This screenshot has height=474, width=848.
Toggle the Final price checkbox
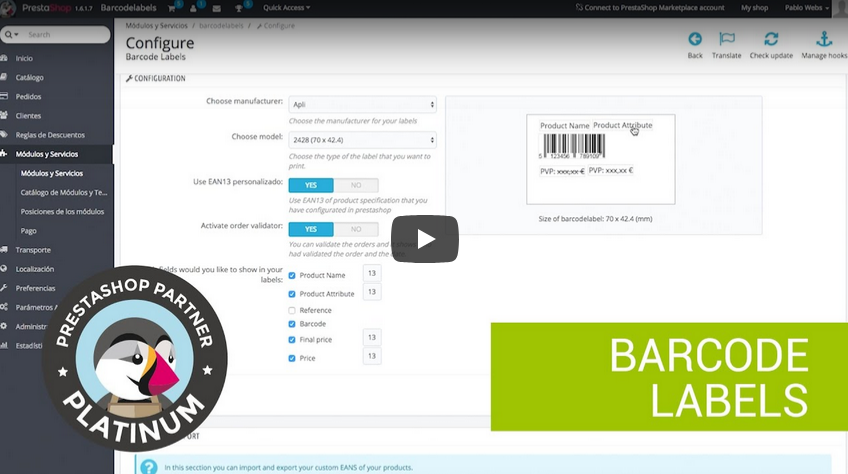292,340
